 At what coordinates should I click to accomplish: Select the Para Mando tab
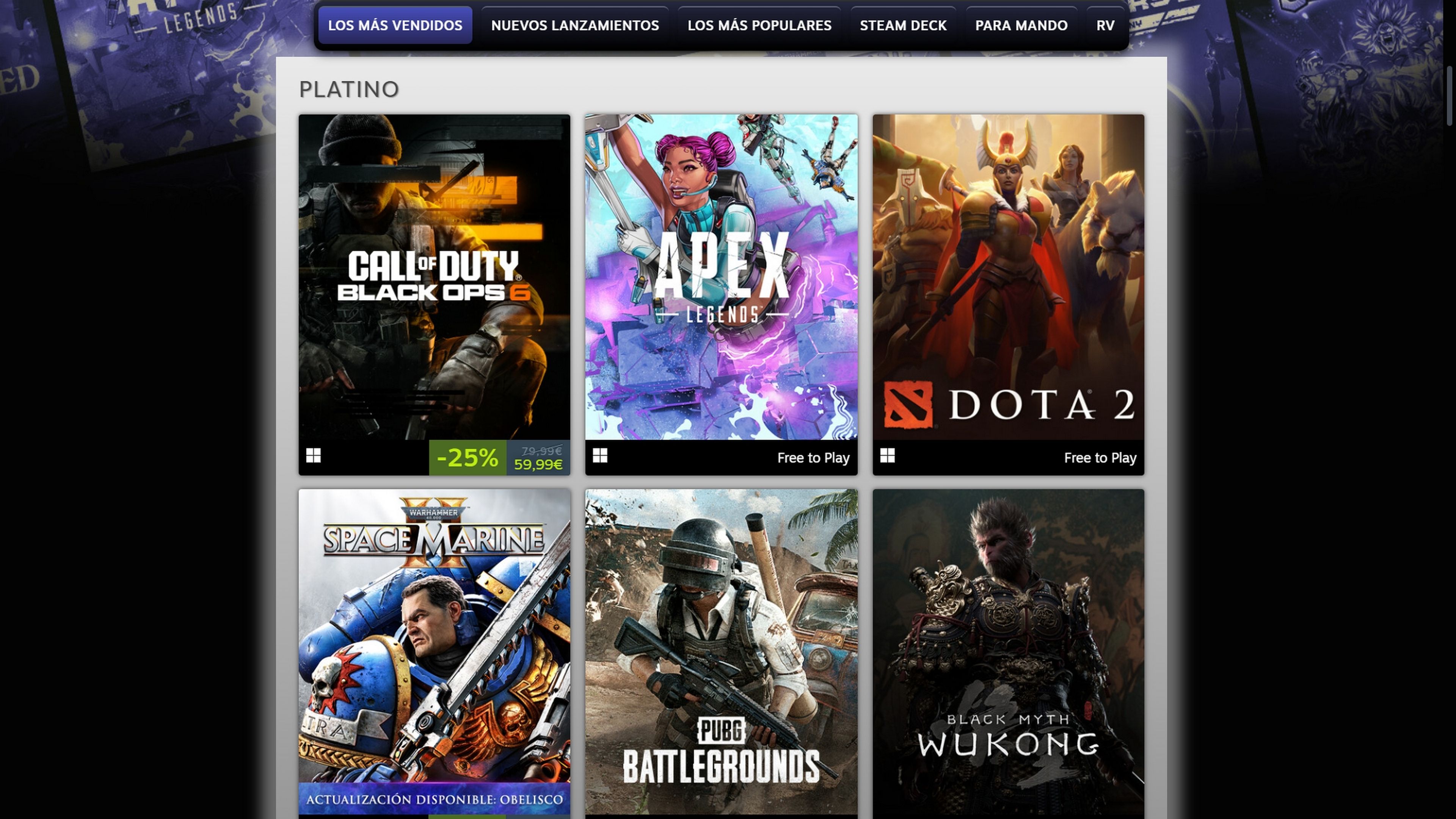point(1021,25)
